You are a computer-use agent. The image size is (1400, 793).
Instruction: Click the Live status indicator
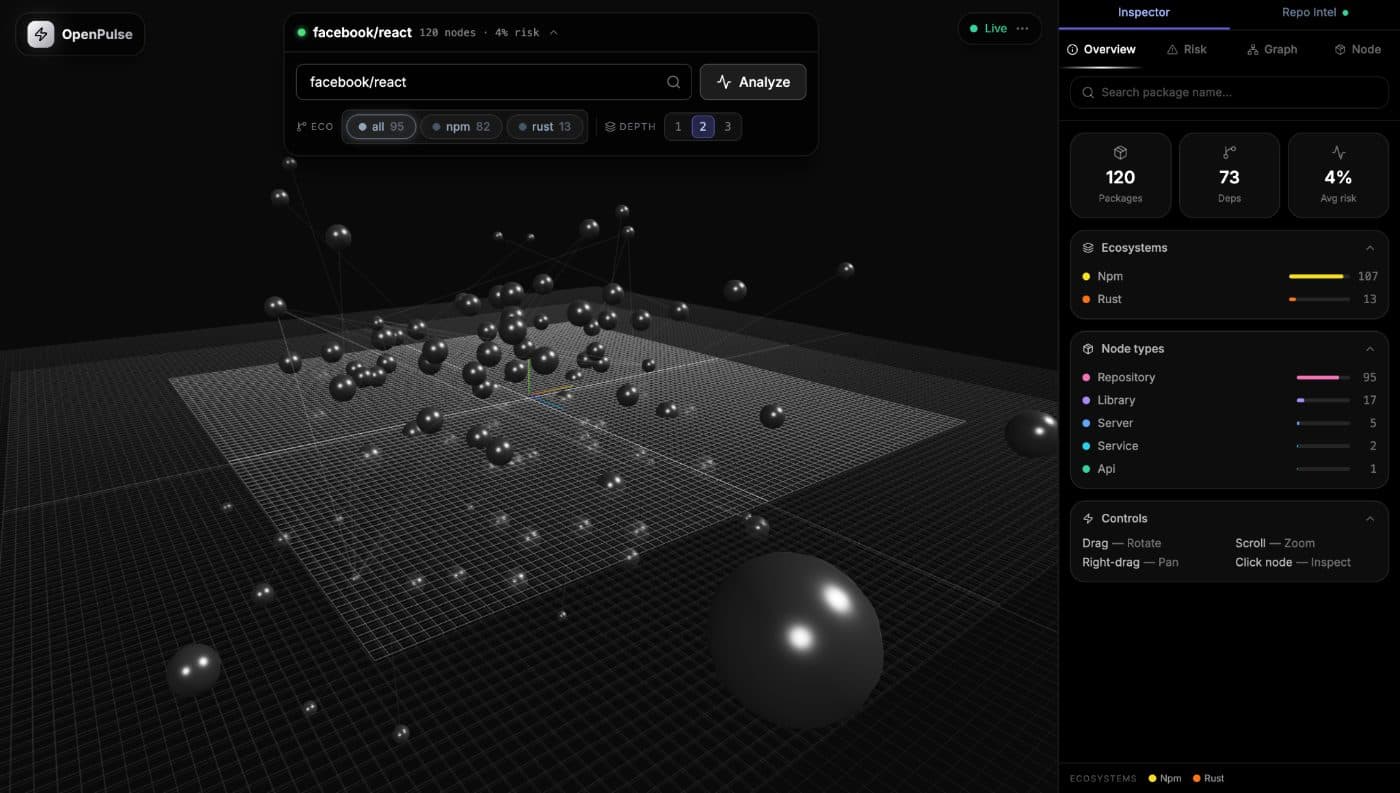[x=988, y=28]
